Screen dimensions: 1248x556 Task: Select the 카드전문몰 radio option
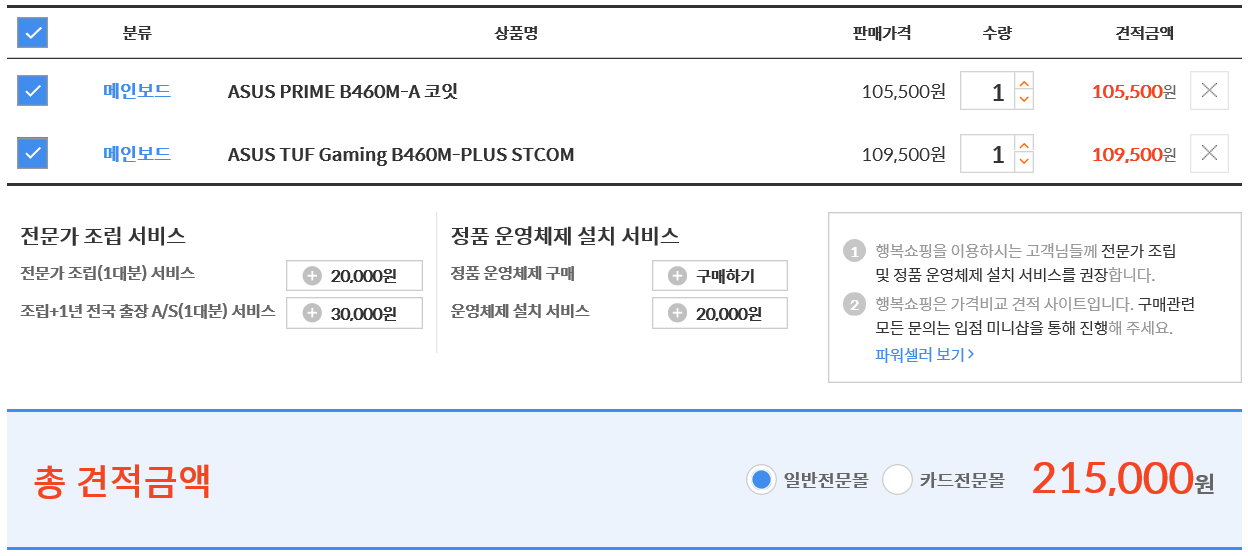click(x=897, y=480)
